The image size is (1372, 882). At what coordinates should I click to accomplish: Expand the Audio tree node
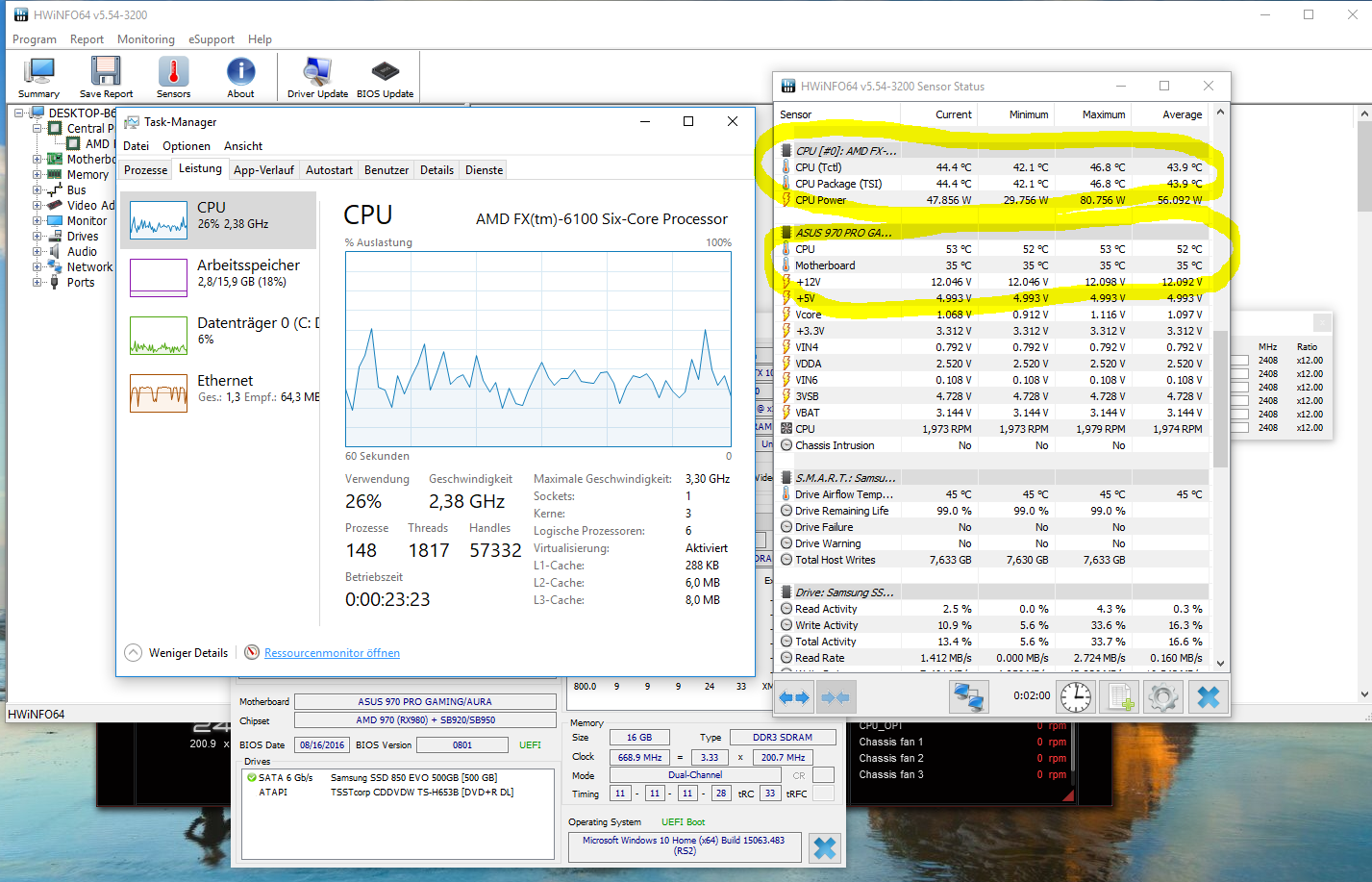click(37, 251)
